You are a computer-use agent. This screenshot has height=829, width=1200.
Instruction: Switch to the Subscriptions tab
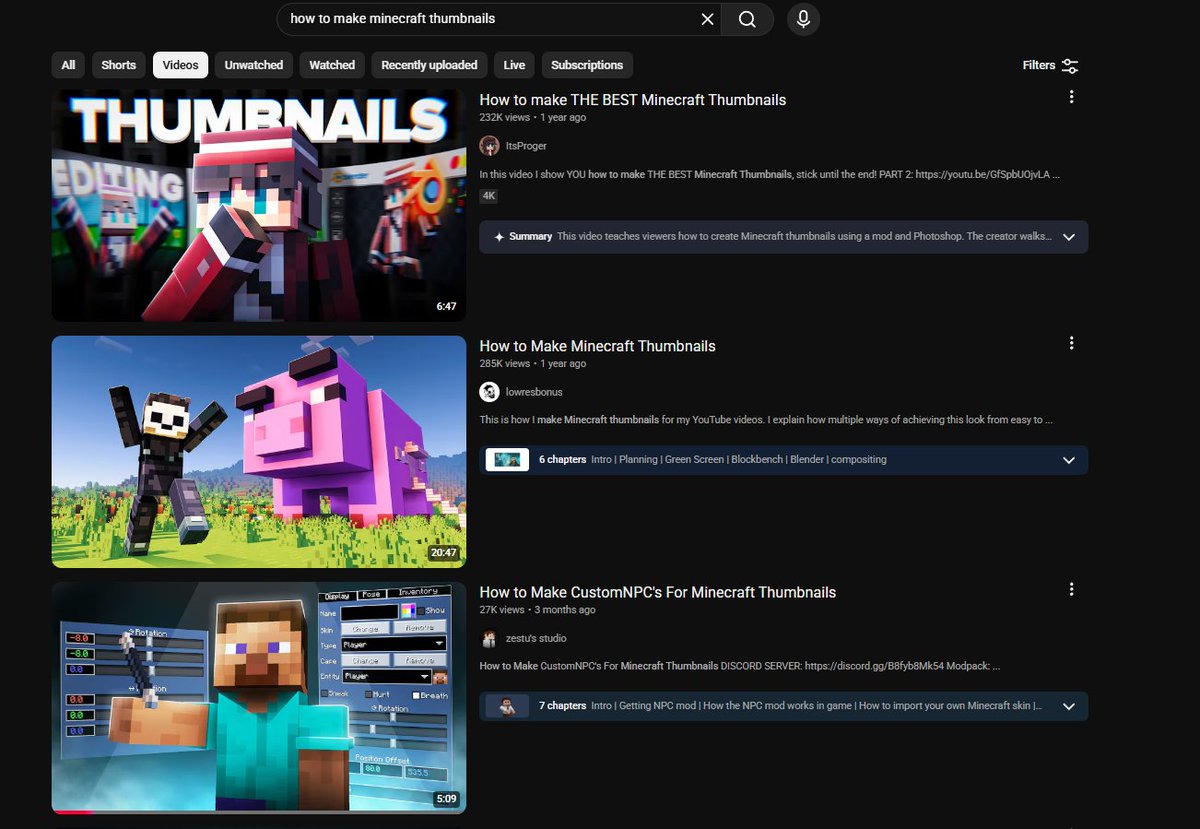[x=587, y=64]
